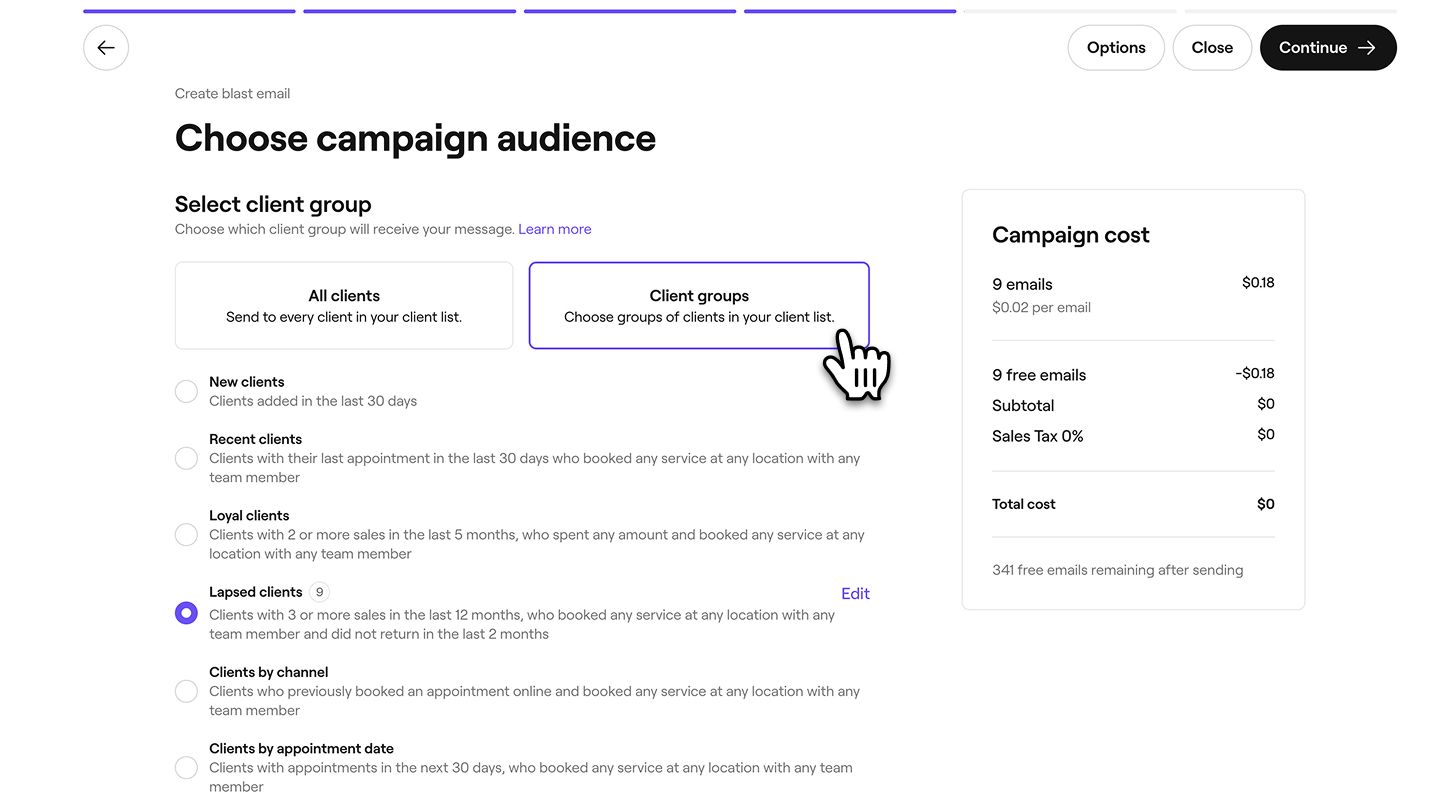Click the Total cost row
This screenshot has width=1440, height=800.
[x=1133, y=504]
